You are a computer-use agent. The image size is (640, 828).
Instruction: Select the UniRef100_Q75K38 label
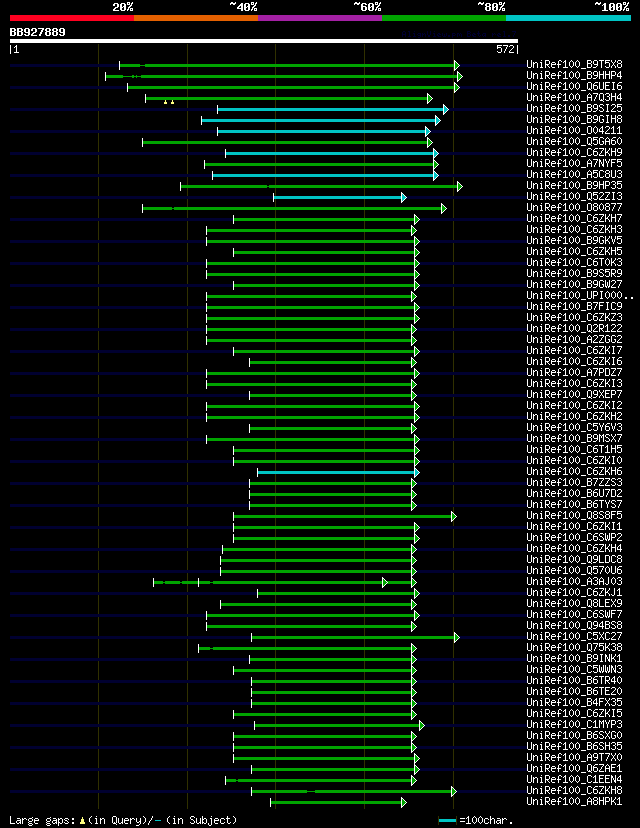[575, 648]
